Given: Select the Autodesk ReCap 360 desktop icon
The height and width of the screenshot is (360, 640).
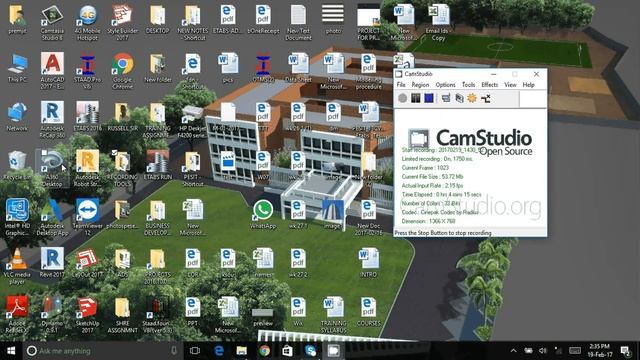Looking at the screenshot, I should [x=52, y=119].
